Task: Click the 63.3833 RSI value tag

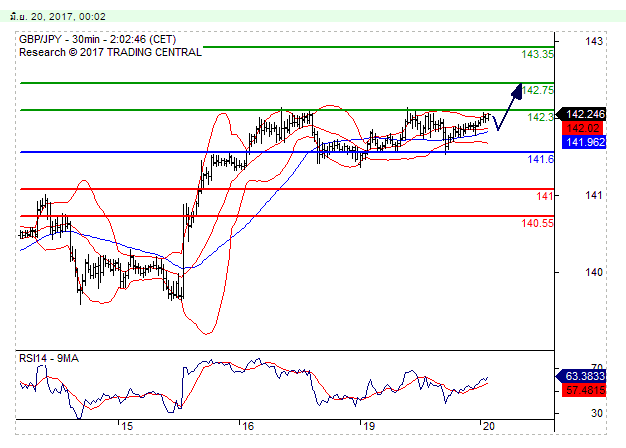Action: coord(581,376)
